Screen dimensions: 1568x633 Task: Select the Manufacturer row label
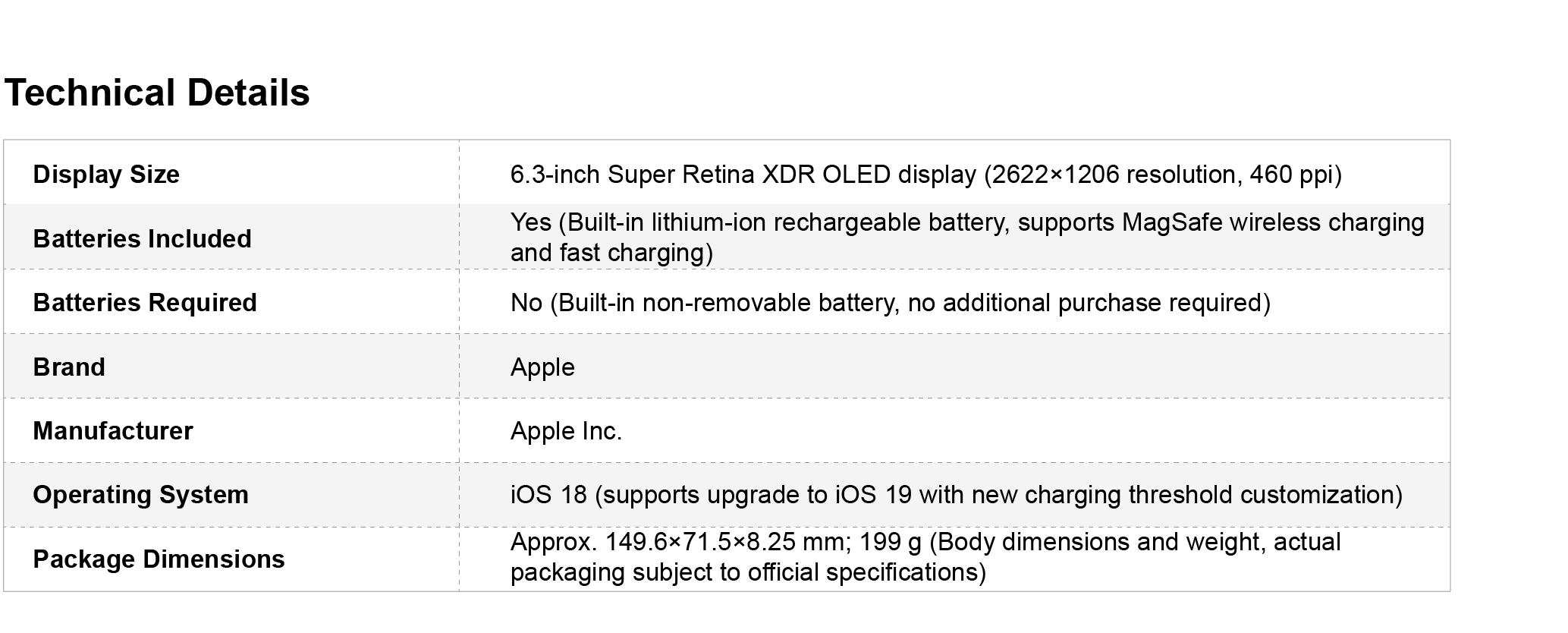(x=113, y=431)
